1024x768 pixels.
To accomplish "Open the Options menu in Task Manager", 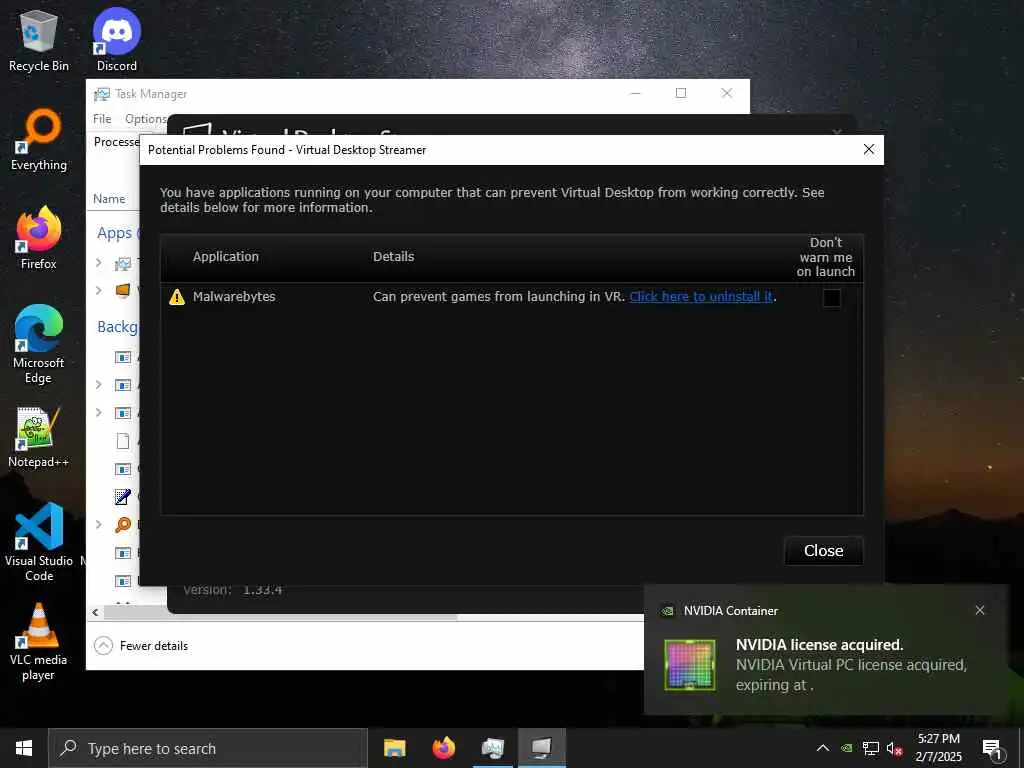I will tap(146, 119).
